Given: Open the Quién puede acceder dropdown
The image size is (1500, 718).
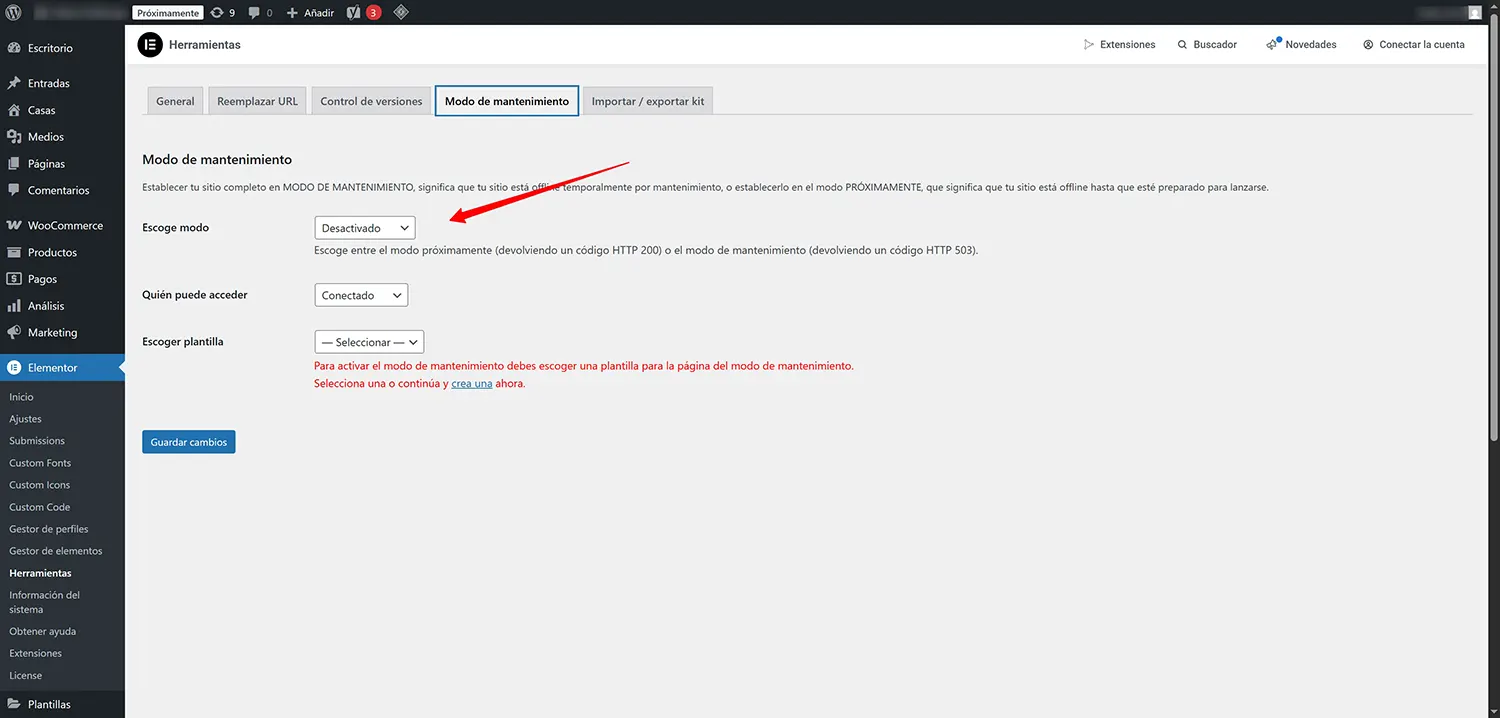Looking at the screenshot, I should coord(360,295).
